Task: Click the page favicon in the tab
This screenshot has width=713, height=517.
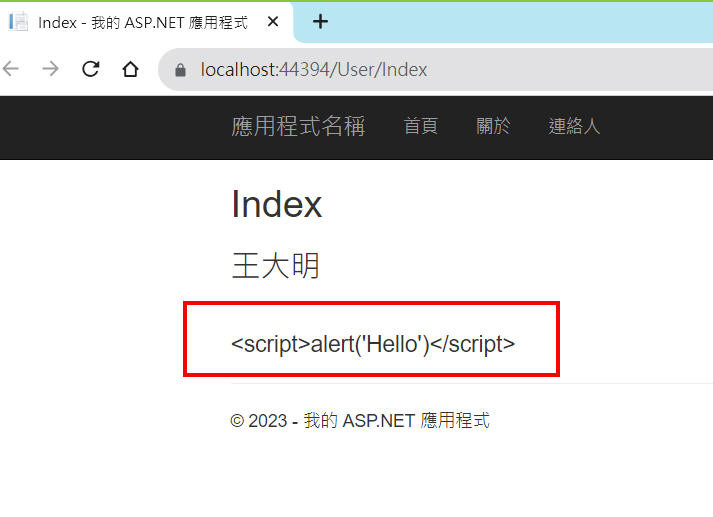Action: click(19, 22)
